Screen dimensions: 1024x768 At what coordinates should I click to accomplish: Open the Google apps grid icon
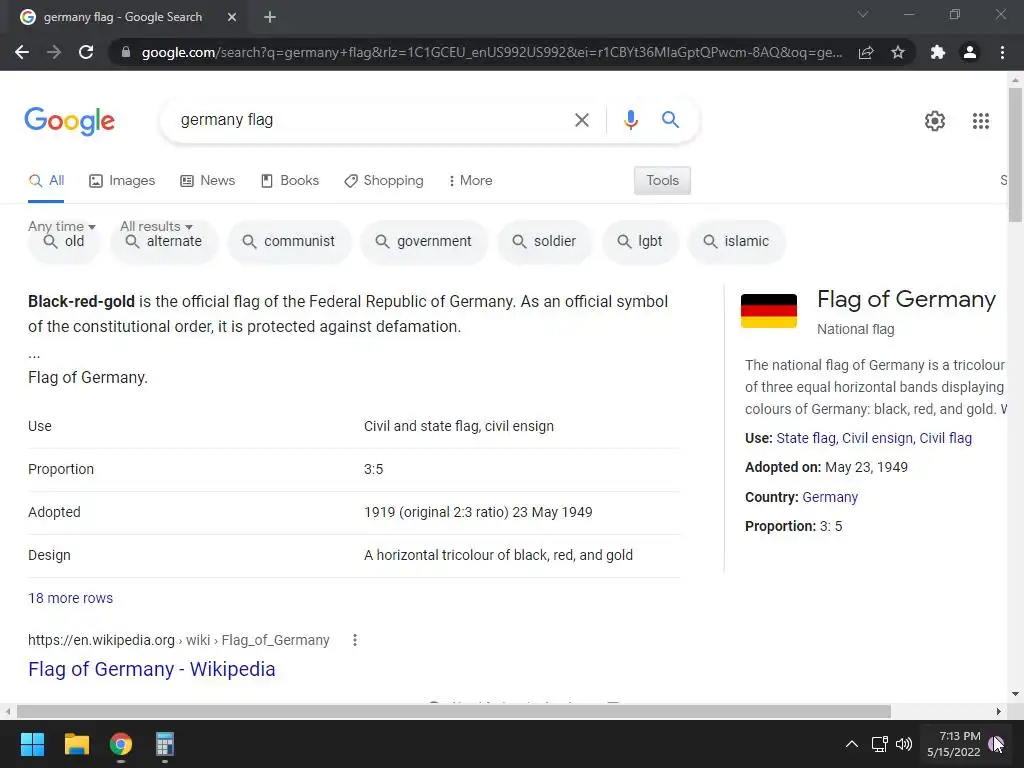tap(980, 121)
